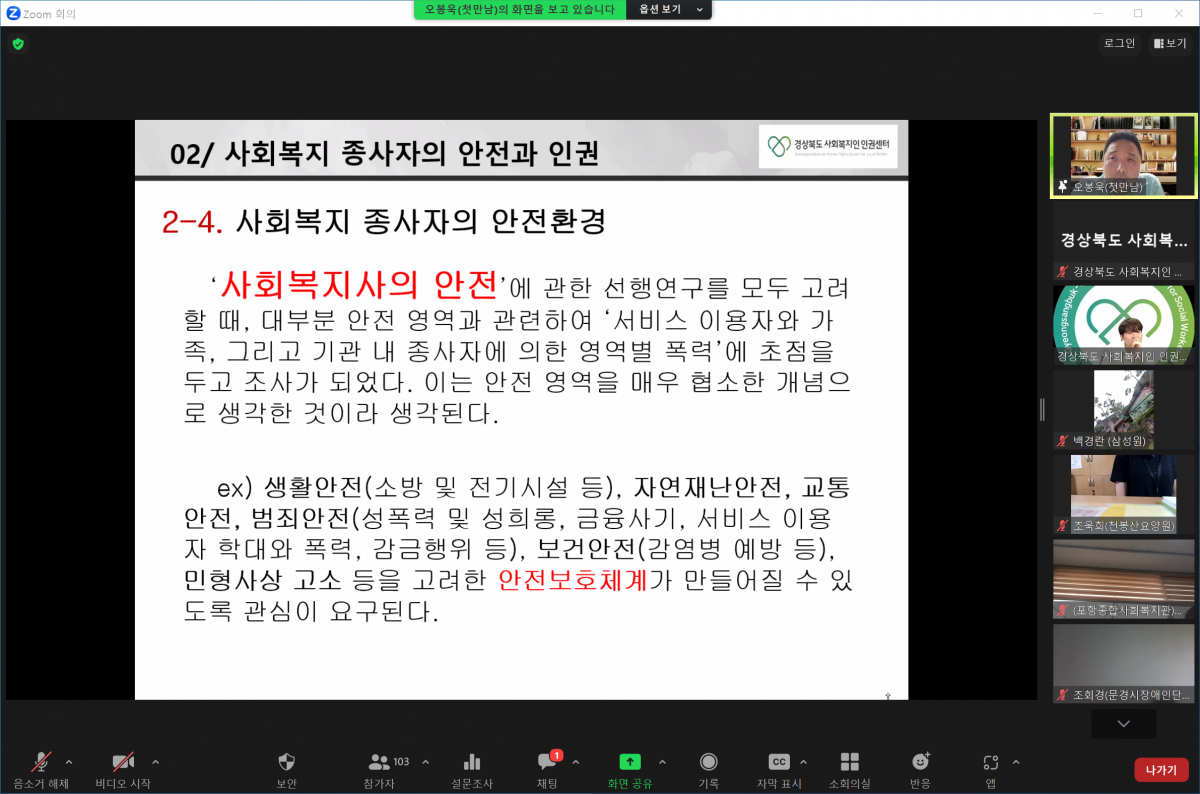Open 옵션 보기 view options dropdown
Viewport: 1200px width, 794px height.
tap(667, 9)
